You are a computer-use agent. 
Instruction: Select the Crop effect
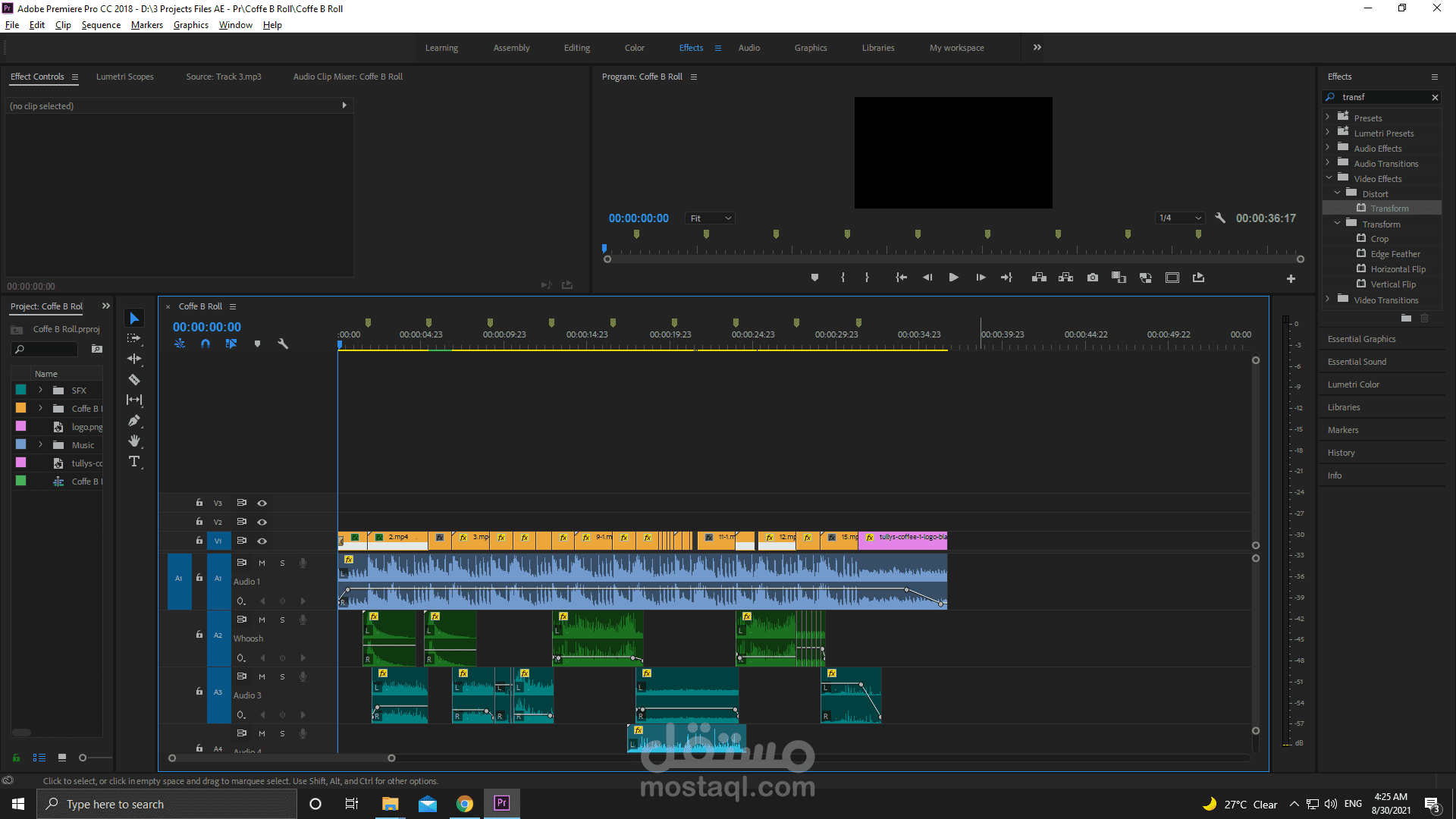point(1379,239)
